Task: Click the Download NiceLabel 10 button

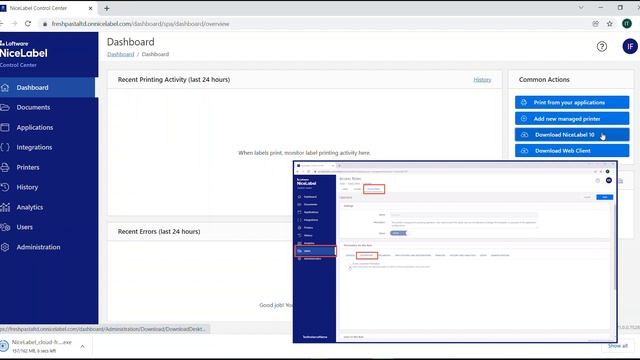Action: click(572, 135)
